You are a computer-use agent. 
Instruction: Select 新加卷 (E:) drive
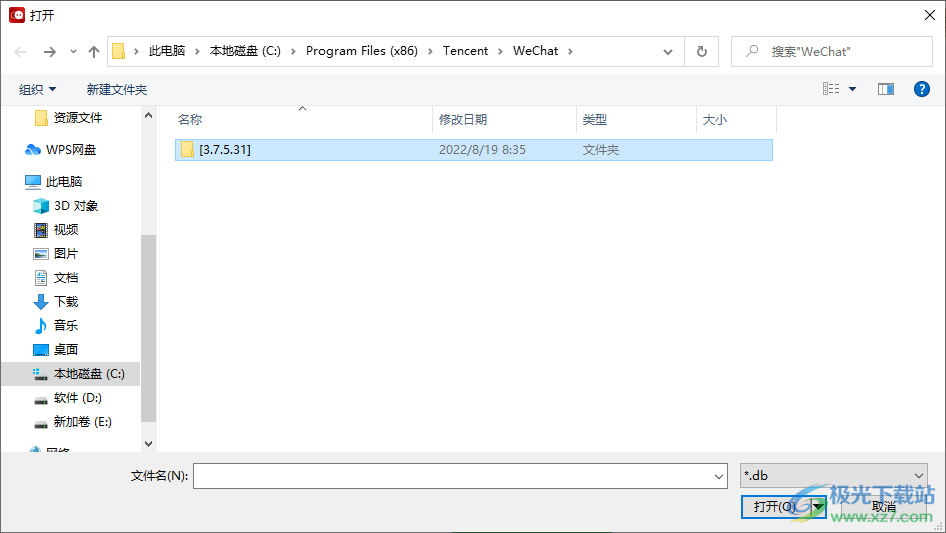pos(83,422)
